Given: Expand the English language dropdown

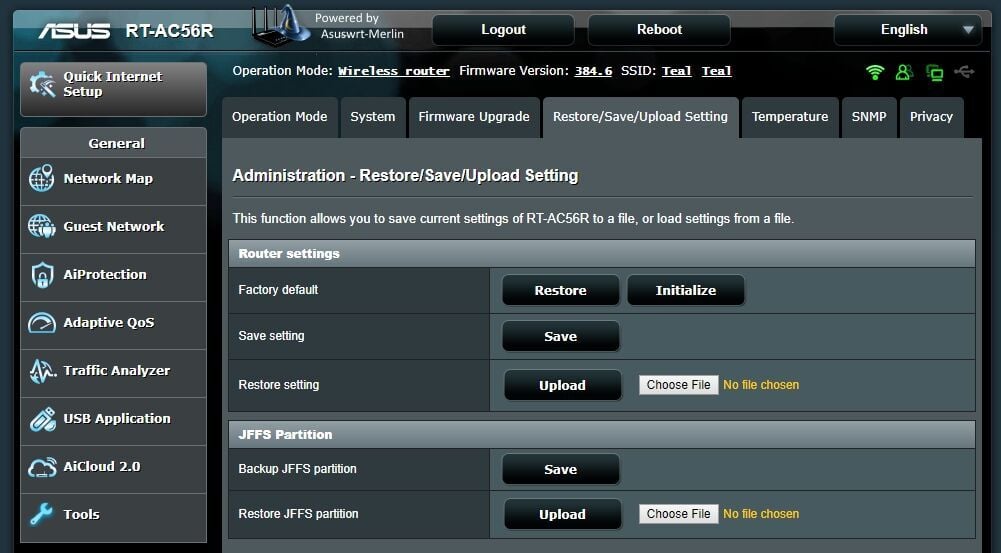Looking at the screenshot, I should (907, 30).
